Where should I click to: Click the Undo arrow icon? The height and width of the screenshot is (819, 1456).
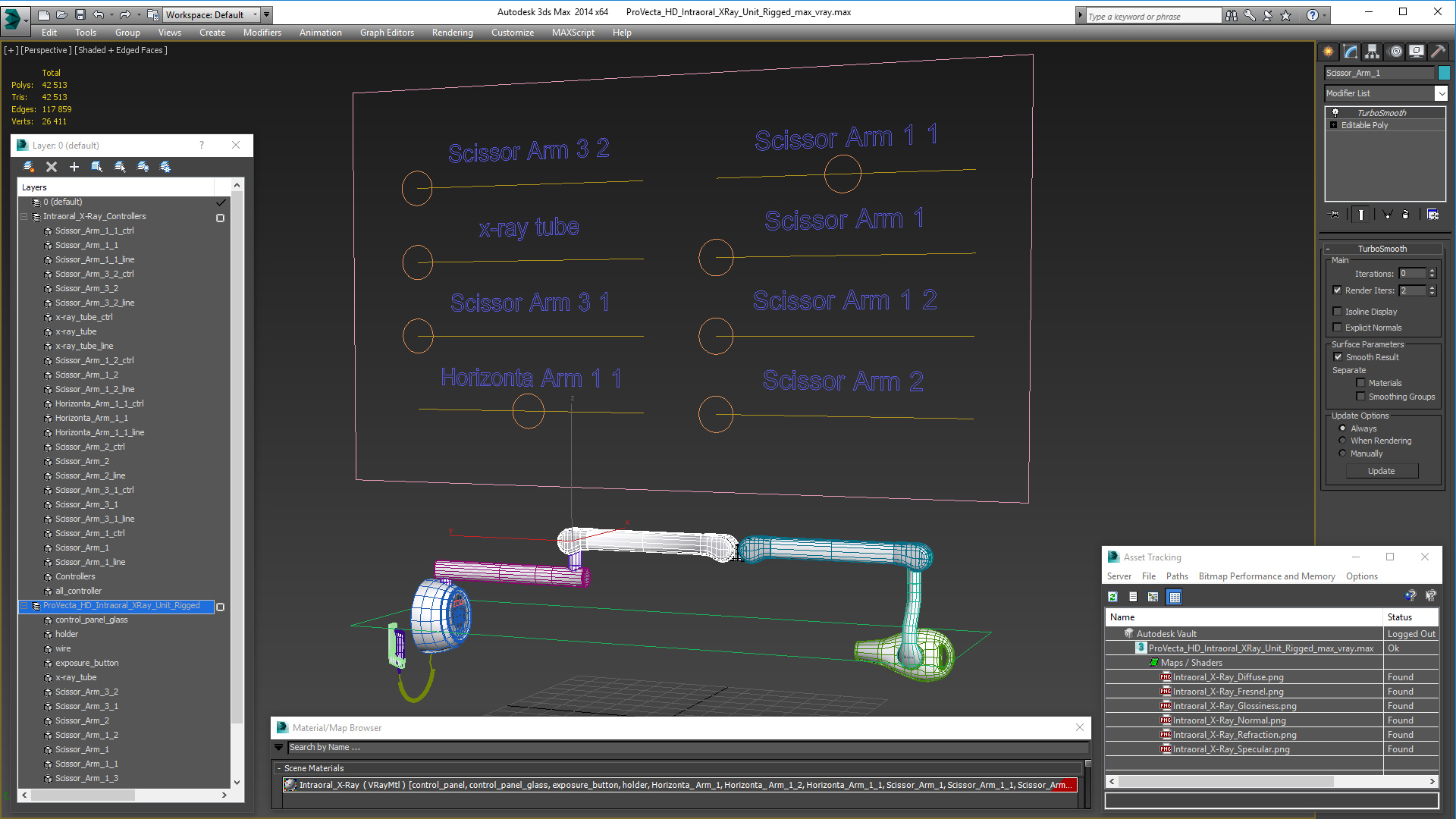pos(99,14)
